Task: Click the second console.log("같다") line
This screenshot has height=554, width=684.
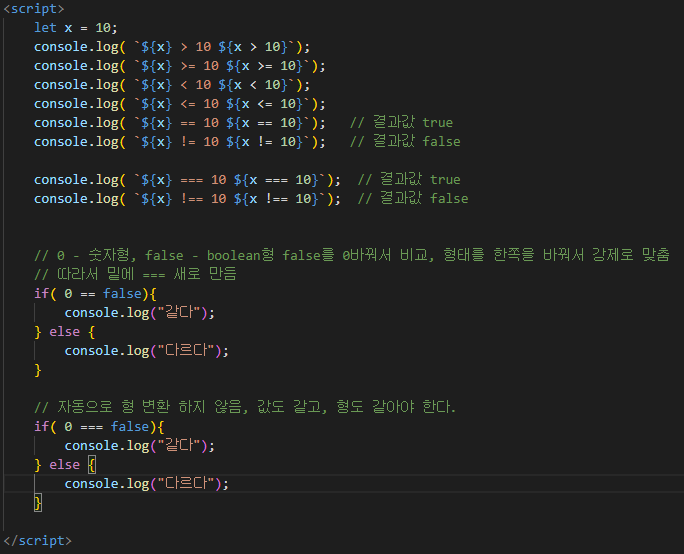Action: coord(140,446)
